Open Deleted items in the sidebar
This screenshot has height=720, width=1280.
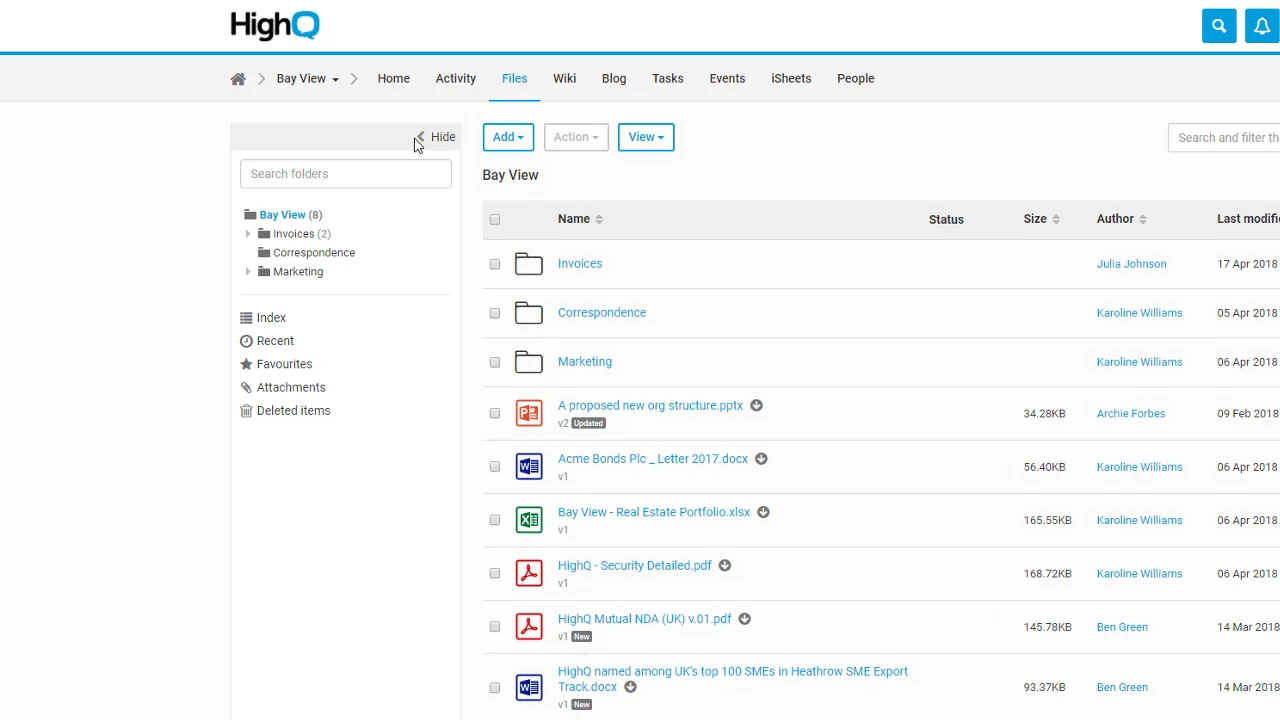[x=285, y=411]
